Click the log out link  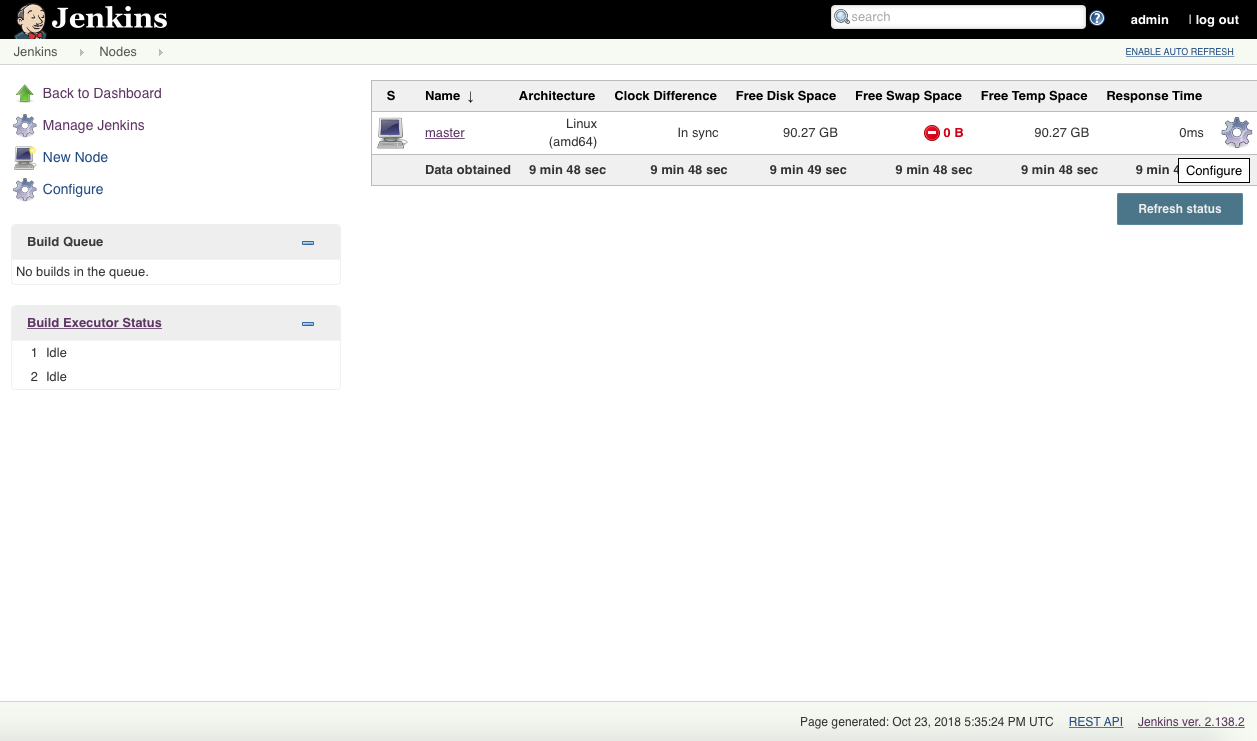click(x=1217, y=19)
